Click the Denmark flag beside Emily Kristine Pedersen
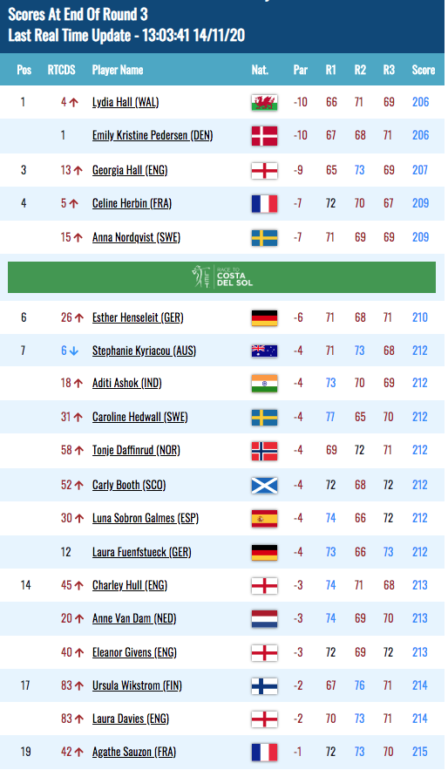The width and height of the screenshot is (448, 770). (264, 136)
